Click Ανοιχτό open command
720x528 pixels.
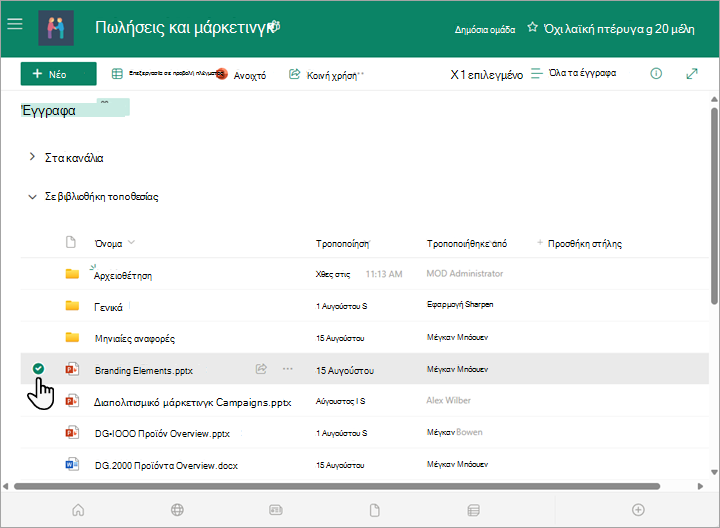(250, 75)
